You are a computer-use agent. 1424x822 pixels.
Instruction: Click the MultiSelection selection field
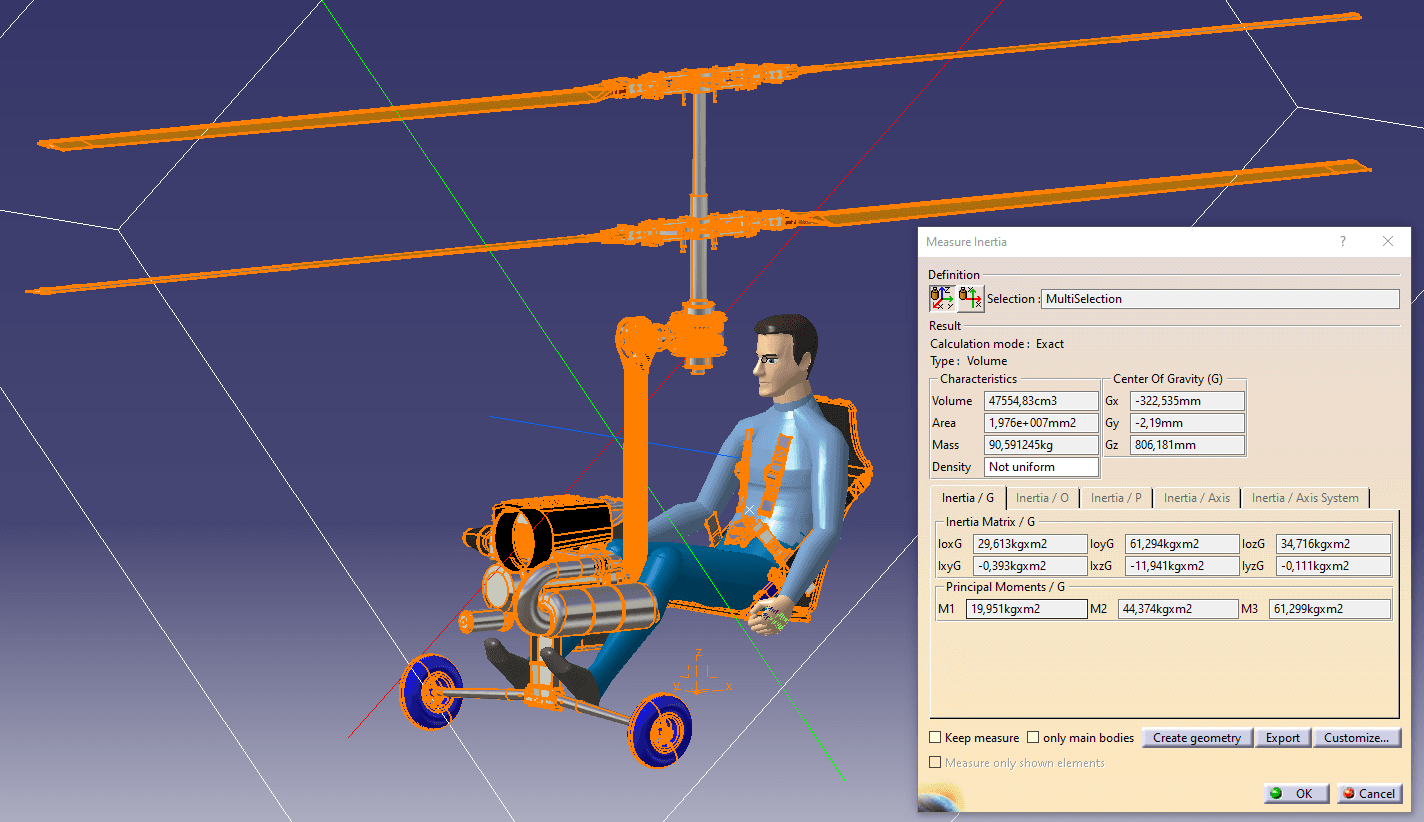click(1219, 299)
